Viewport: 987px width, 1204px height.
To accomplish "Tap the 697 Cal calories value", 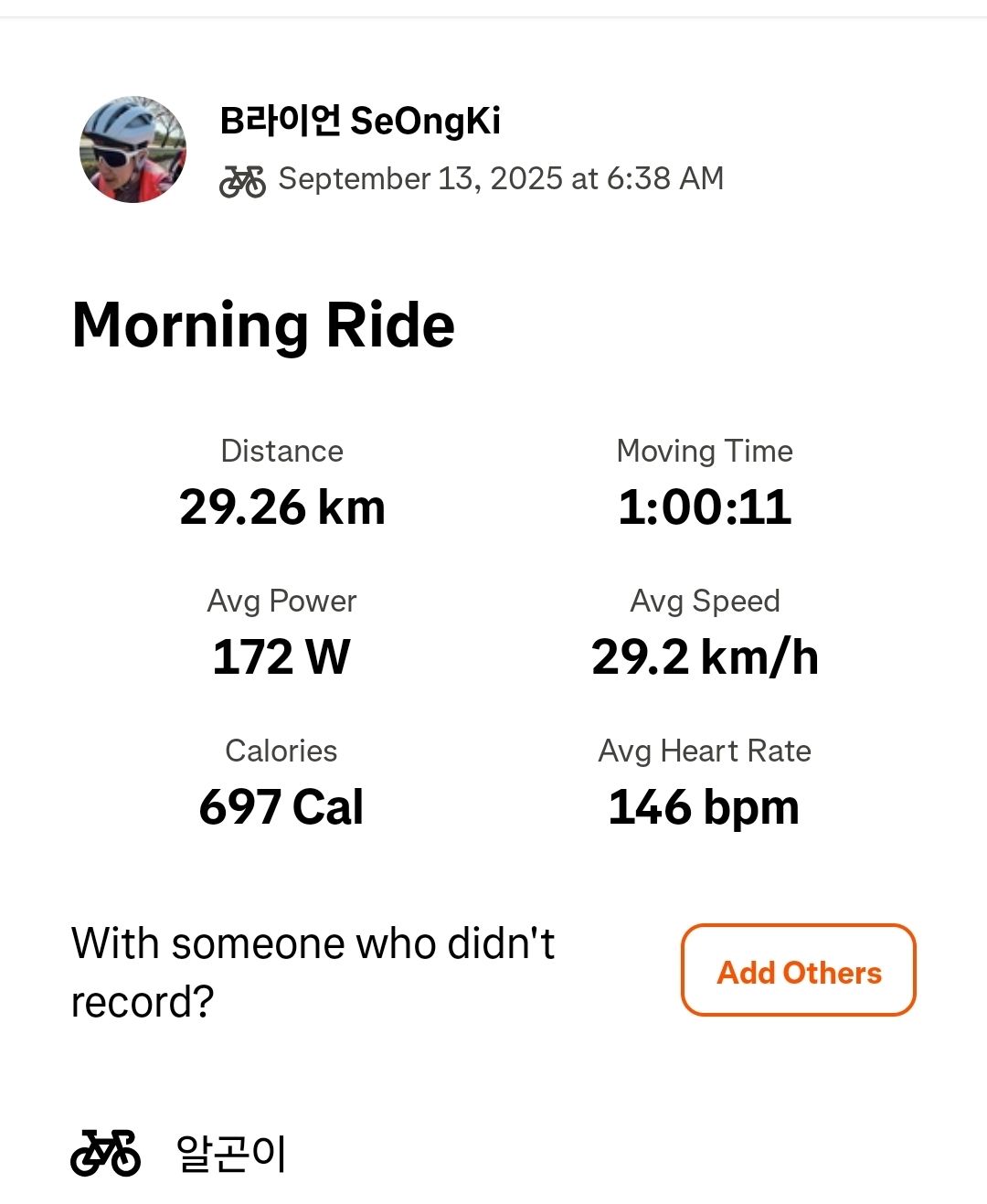I will point(281,807).
